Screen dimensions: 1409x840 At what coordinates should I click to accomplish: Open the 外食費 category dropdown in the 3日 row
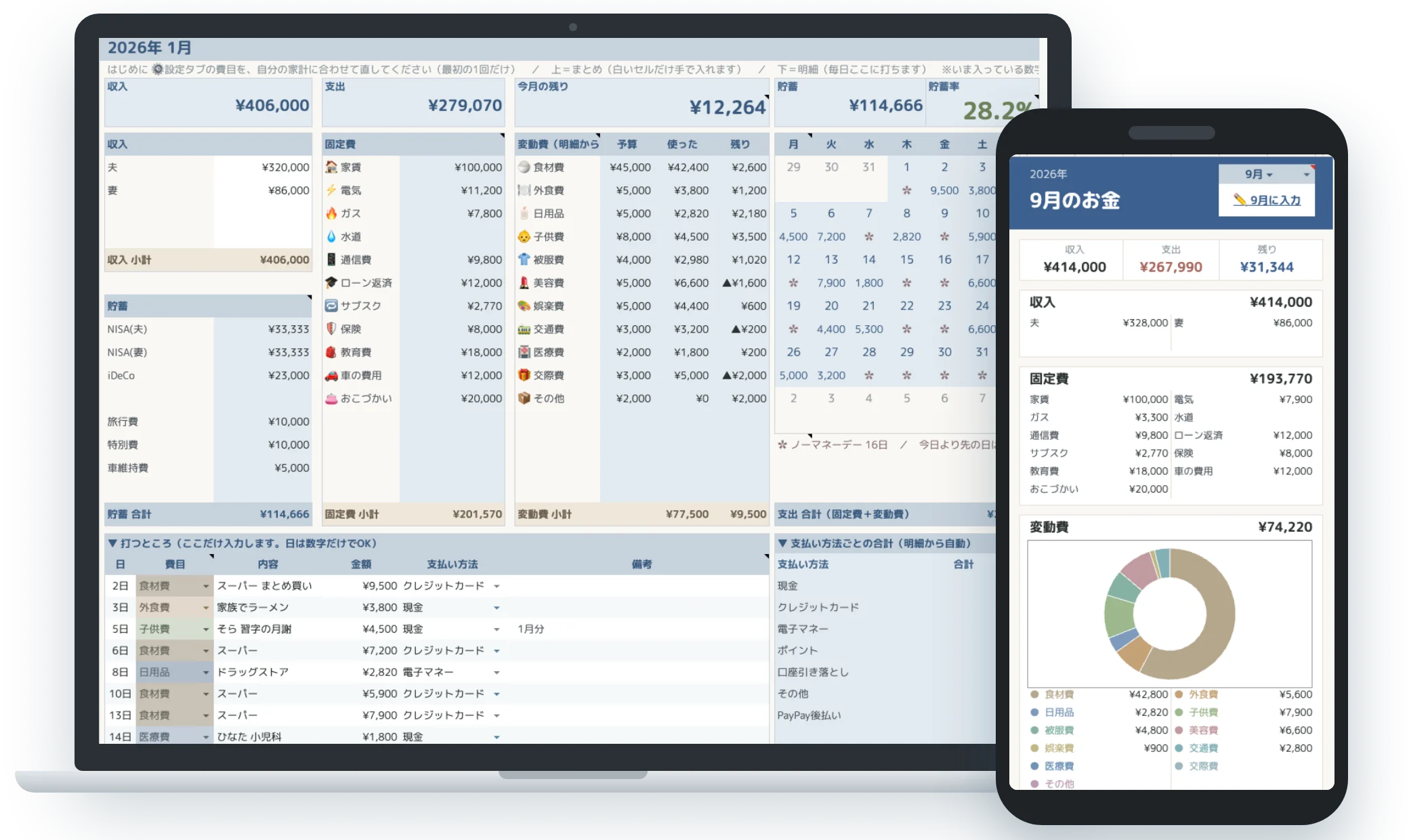(x=206, y=608)
